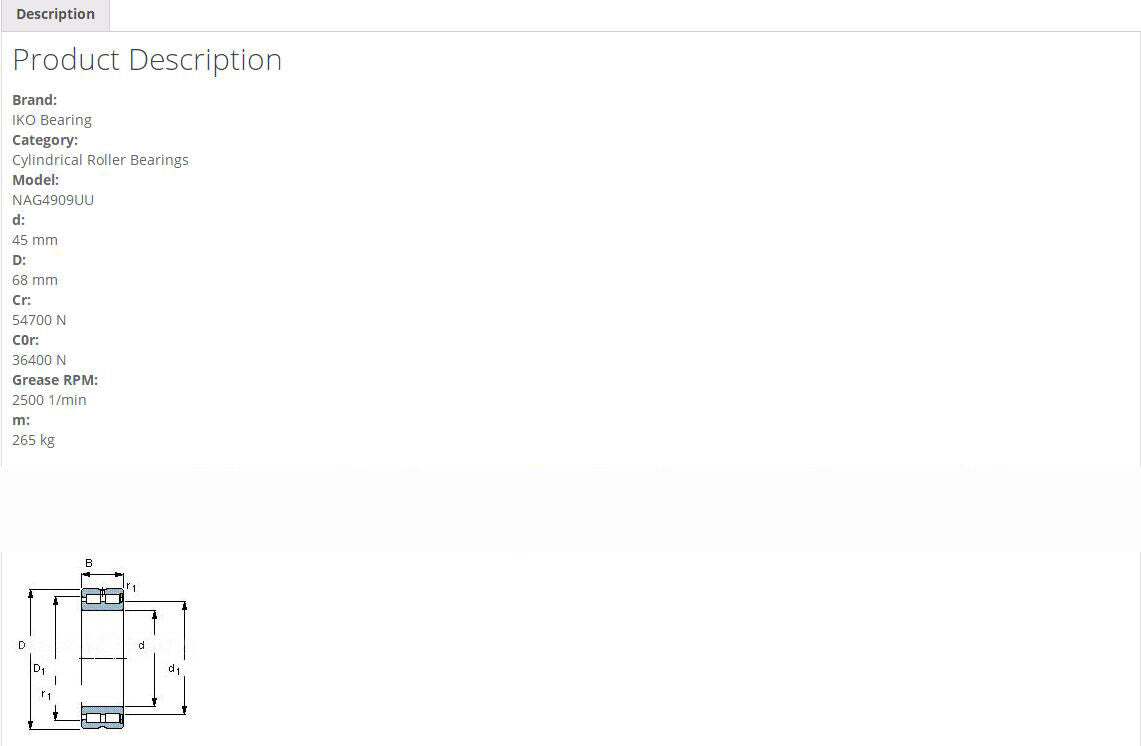
Task: Click the Cylindrical Roller Bearings category
Action: pos(100,160)
